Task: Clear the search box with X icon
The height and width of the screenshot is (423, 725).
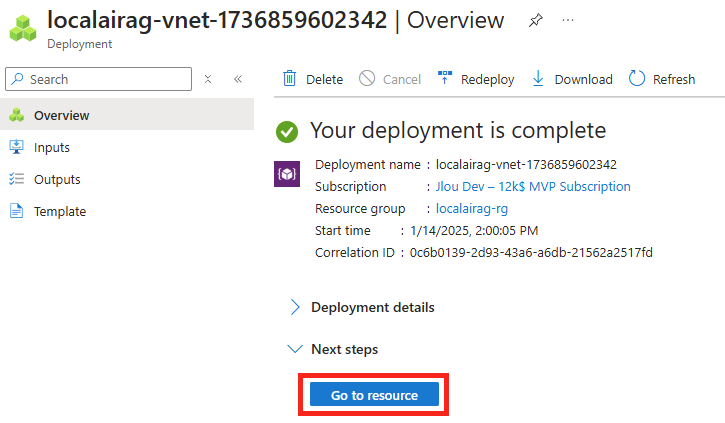Action: point(208,79)
